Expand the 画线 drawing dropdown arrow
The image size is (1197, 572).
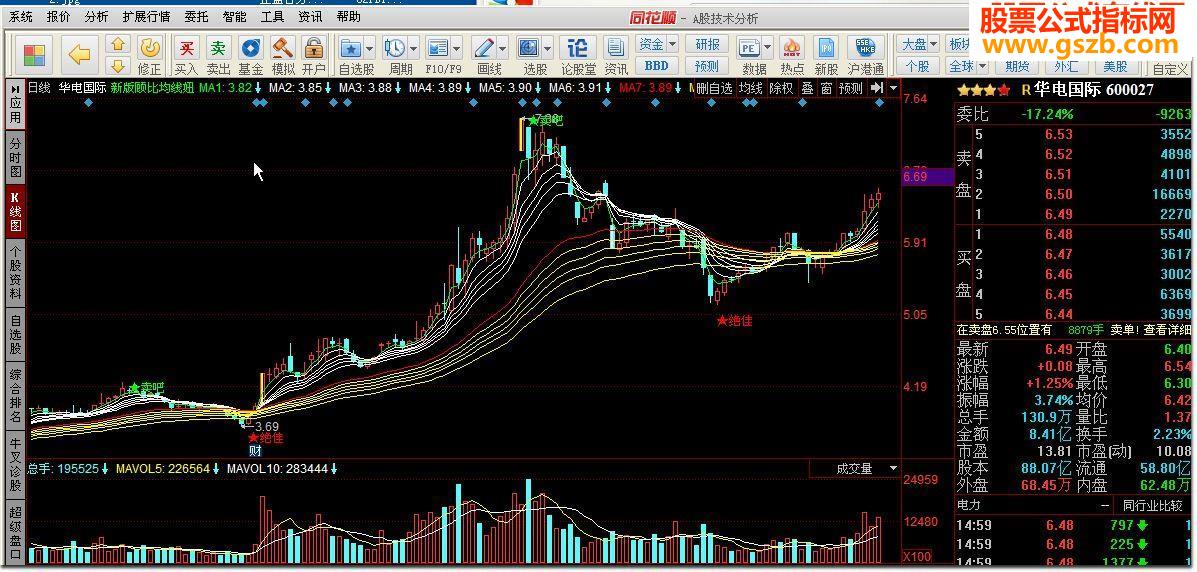point(502,49)
